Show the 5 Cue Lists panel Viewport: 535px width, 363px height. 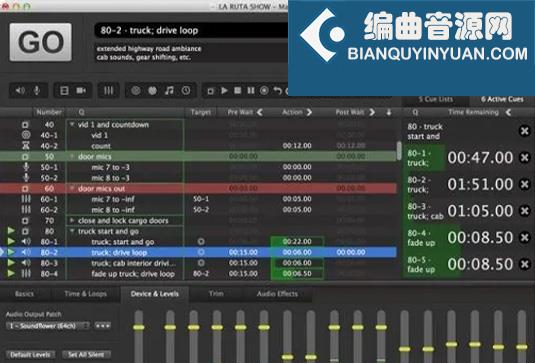pyautogui.click(x=436, y=99)
